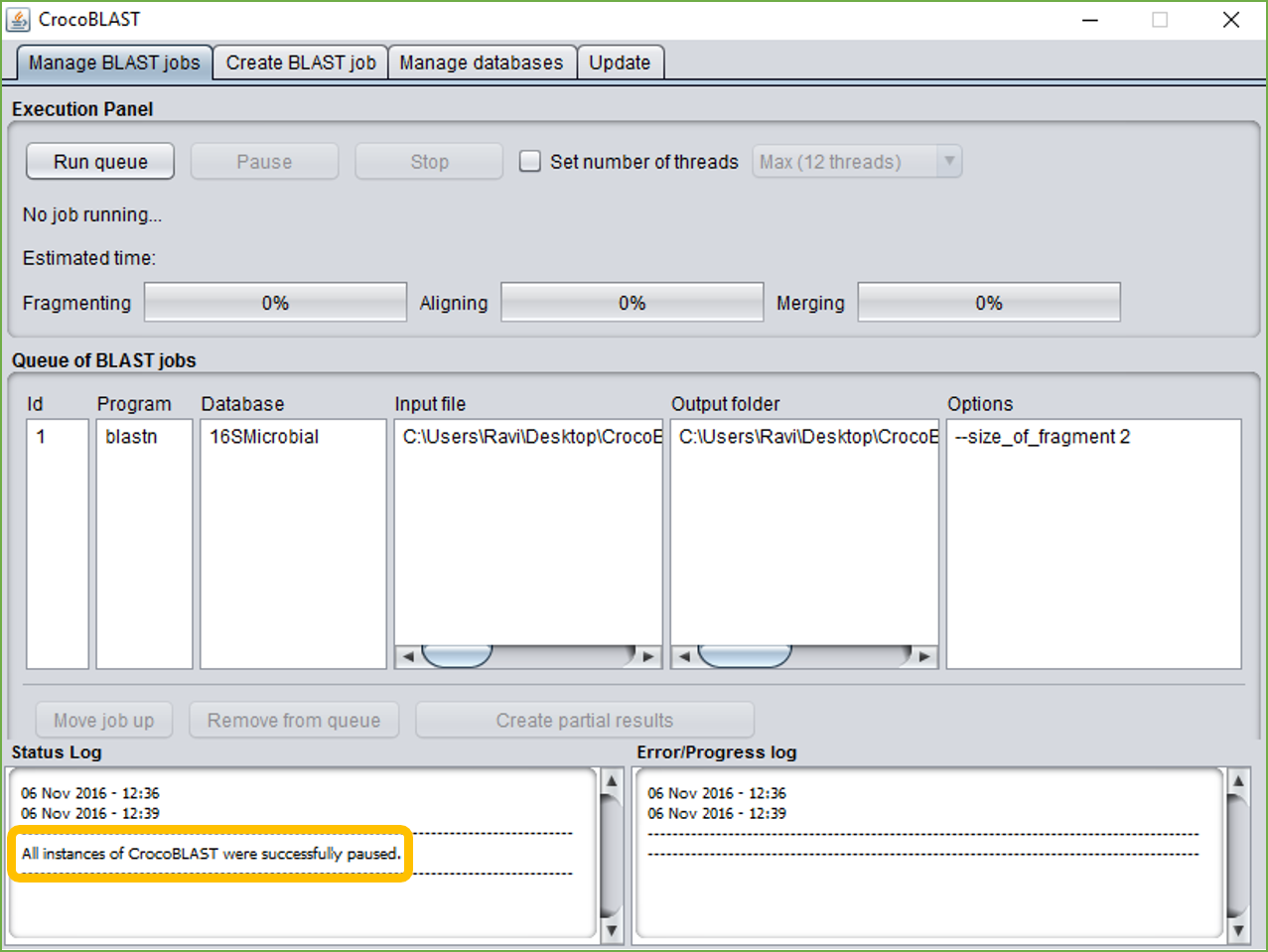Click the Status Log scroll up arrow
This screenshot has width=1268, height=952.
[x=612, y=781]
